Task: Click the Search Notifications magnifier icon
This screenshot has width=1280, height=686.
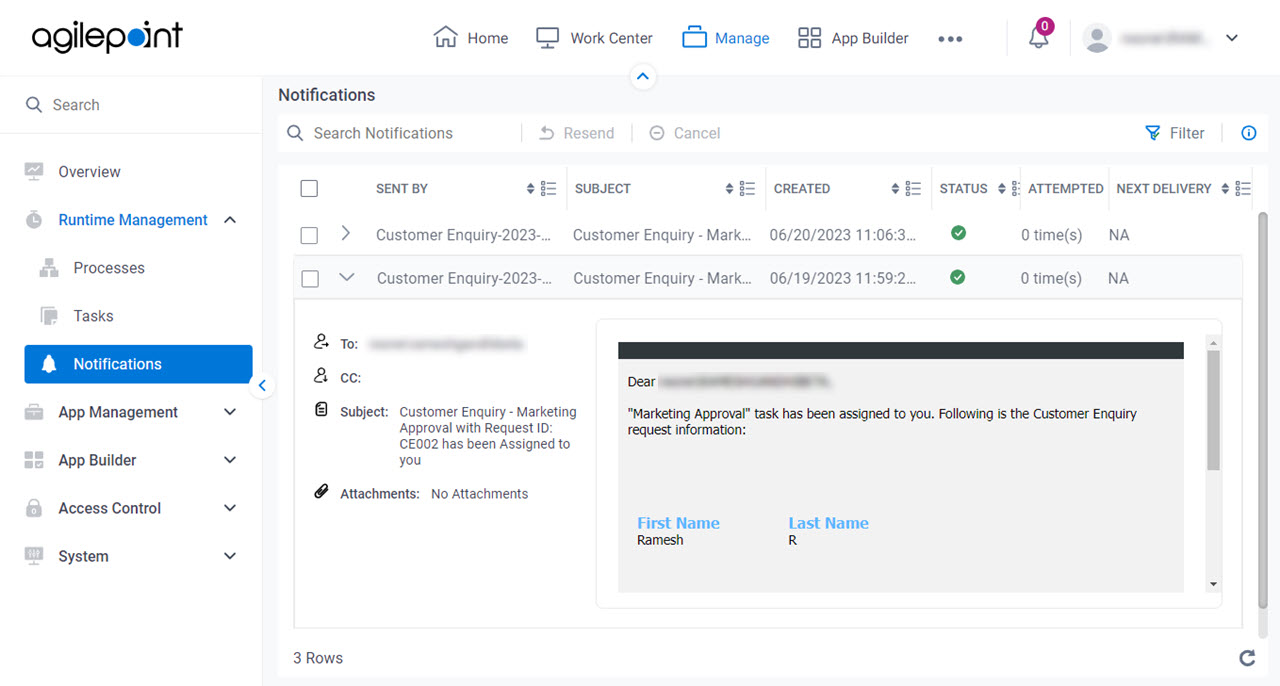Action: (295, 133)
